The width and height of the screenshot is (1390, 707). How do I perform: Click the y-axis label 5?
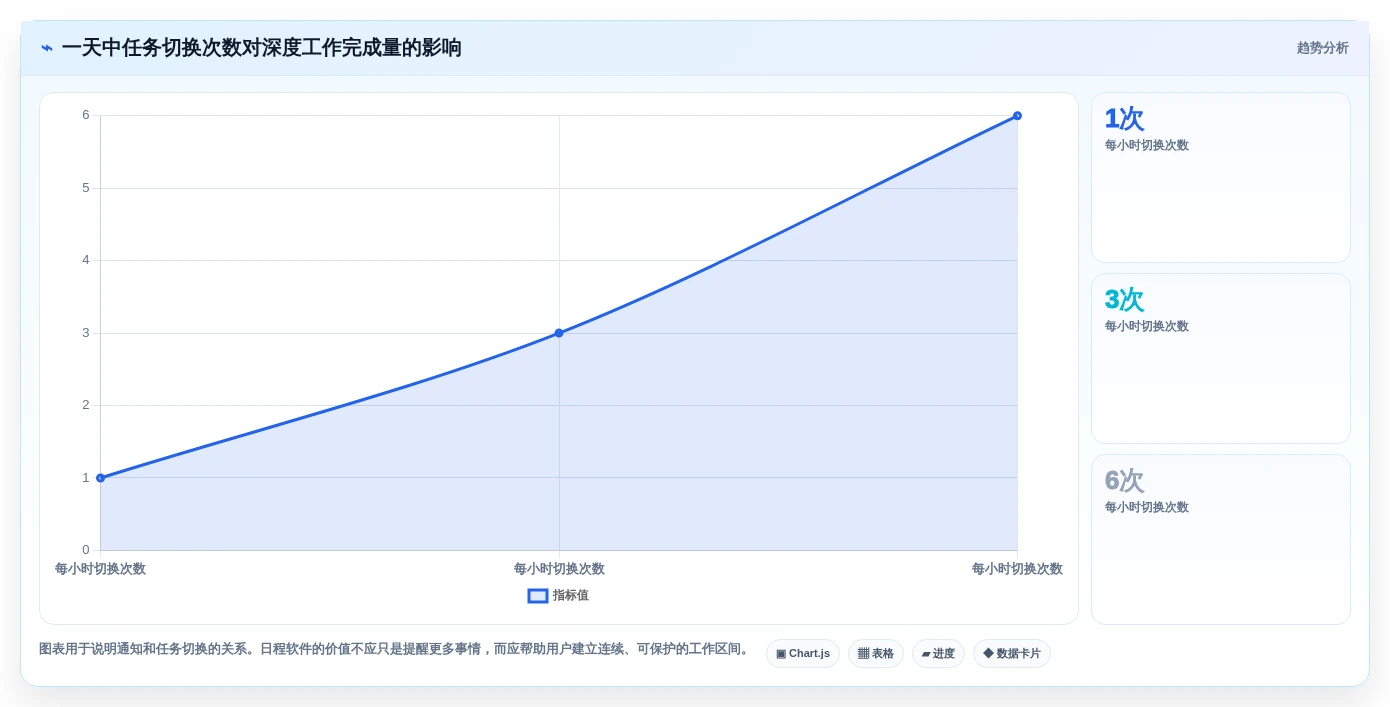point(86,188)
